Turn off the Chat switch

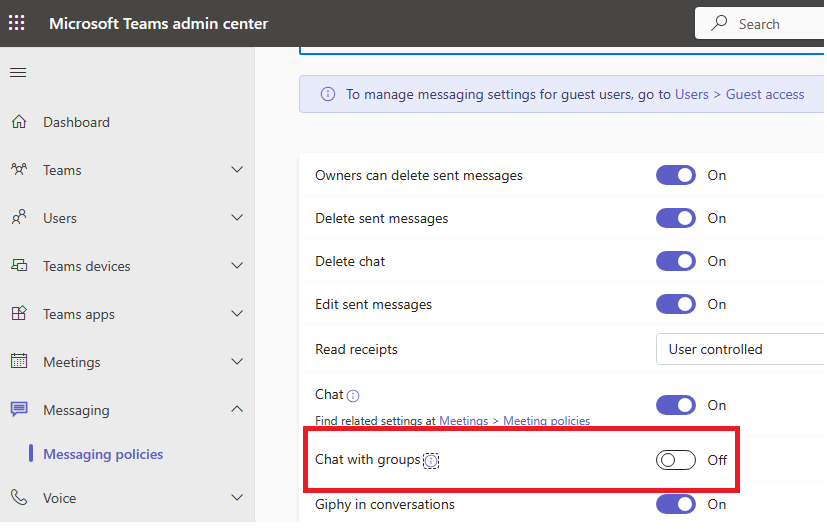(x=676, y=406)
